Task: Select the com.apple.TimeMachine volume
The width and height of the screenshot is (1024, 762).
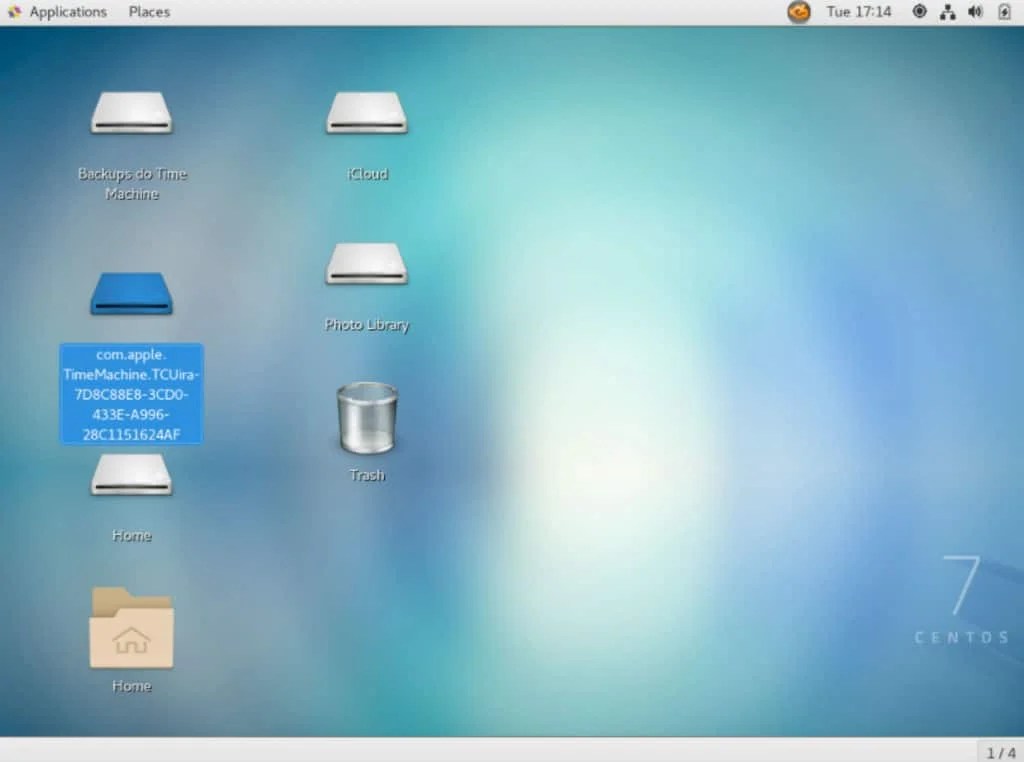Action: click(x=131, y=393)
